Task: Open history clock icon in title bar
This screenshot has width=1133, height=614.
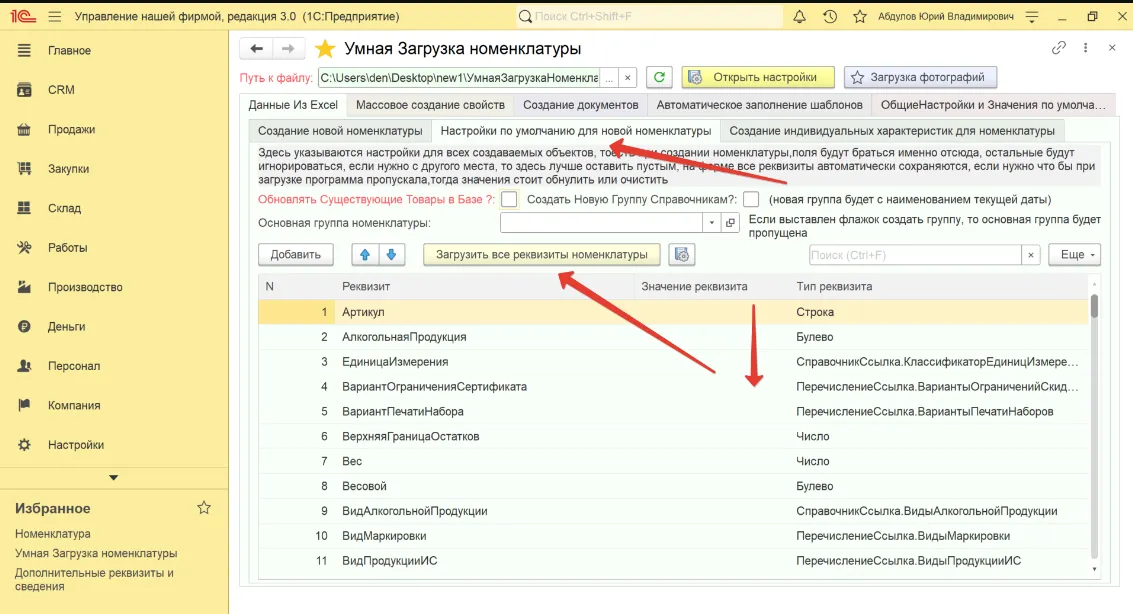Action: coord(829,17)
